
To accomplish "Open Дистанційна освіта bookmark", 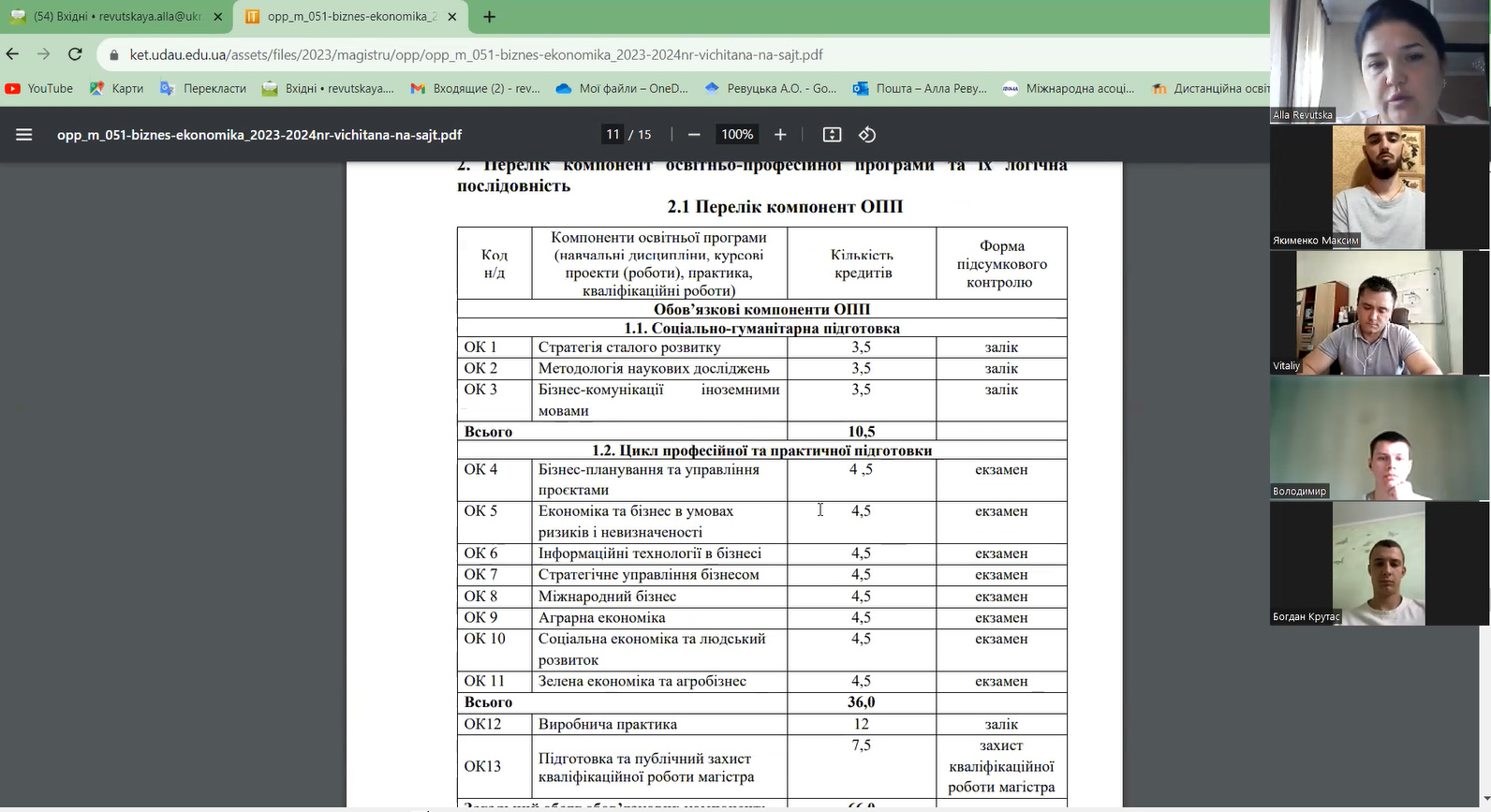I will point(1209,88).
